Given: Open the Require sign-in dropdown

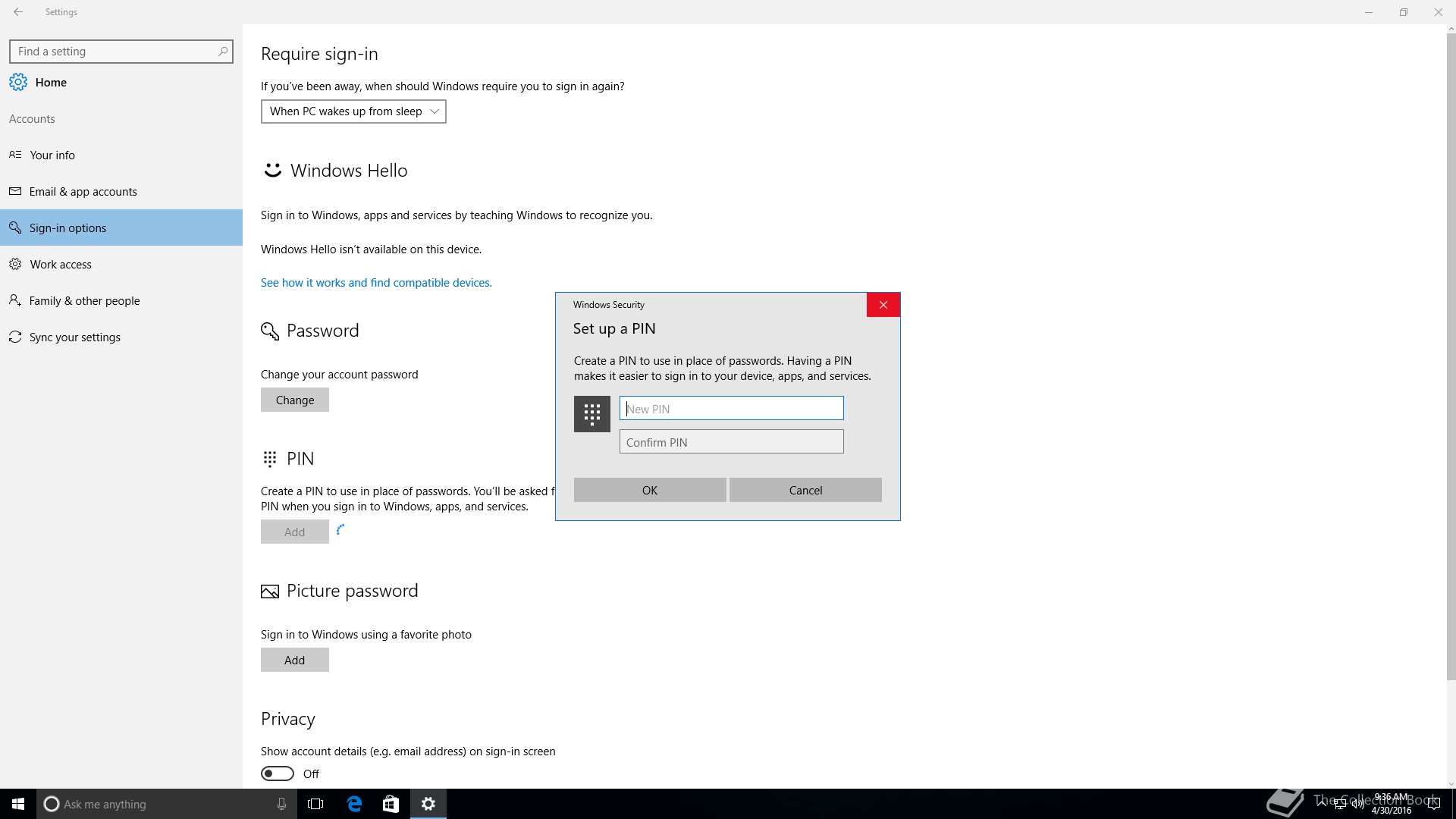Looking at the screenshot, I should [x=353, y=111].
